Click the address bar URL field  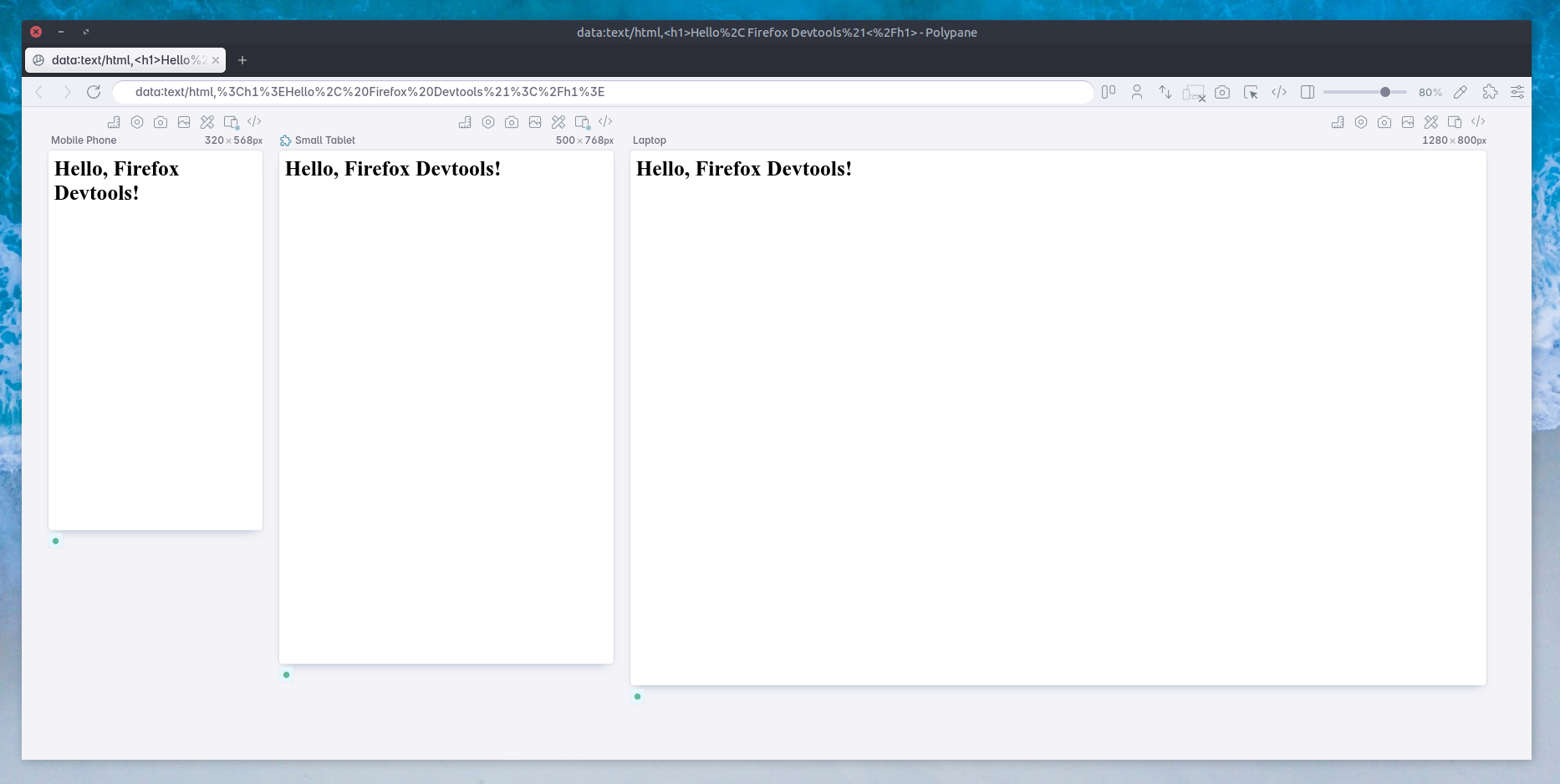coord(602,92)
